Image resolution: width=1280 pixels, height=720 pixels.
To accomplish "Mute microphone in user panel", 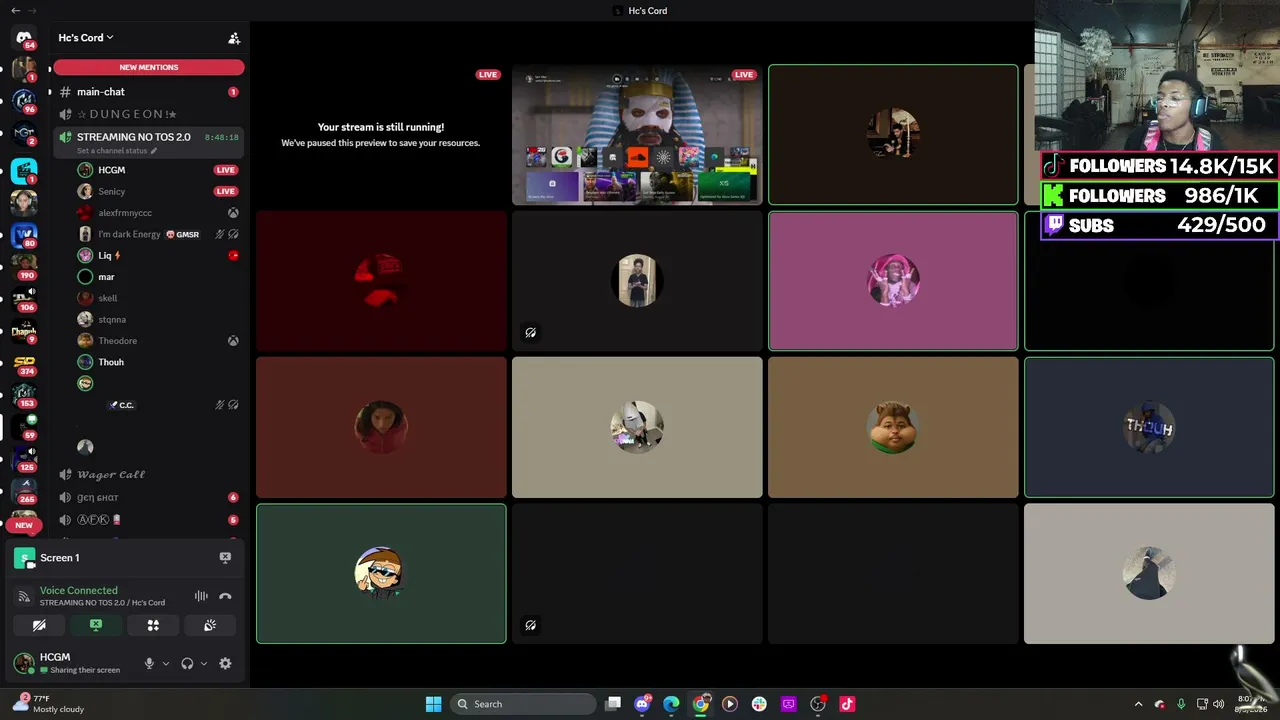I will point(149,663).
